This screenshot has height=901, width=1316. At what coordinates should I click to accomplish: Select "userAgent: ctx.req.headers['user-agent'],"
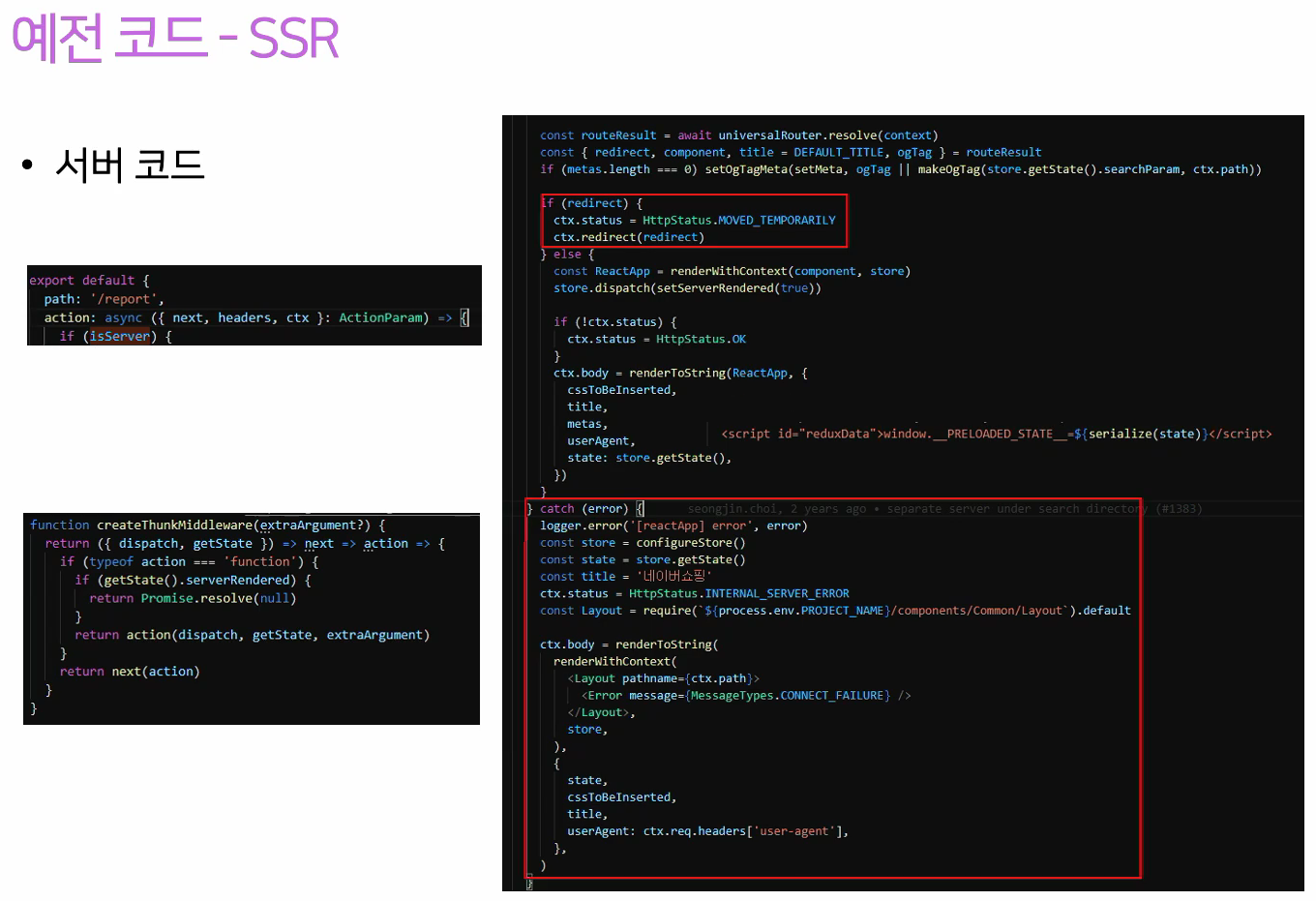coord(707,831)
